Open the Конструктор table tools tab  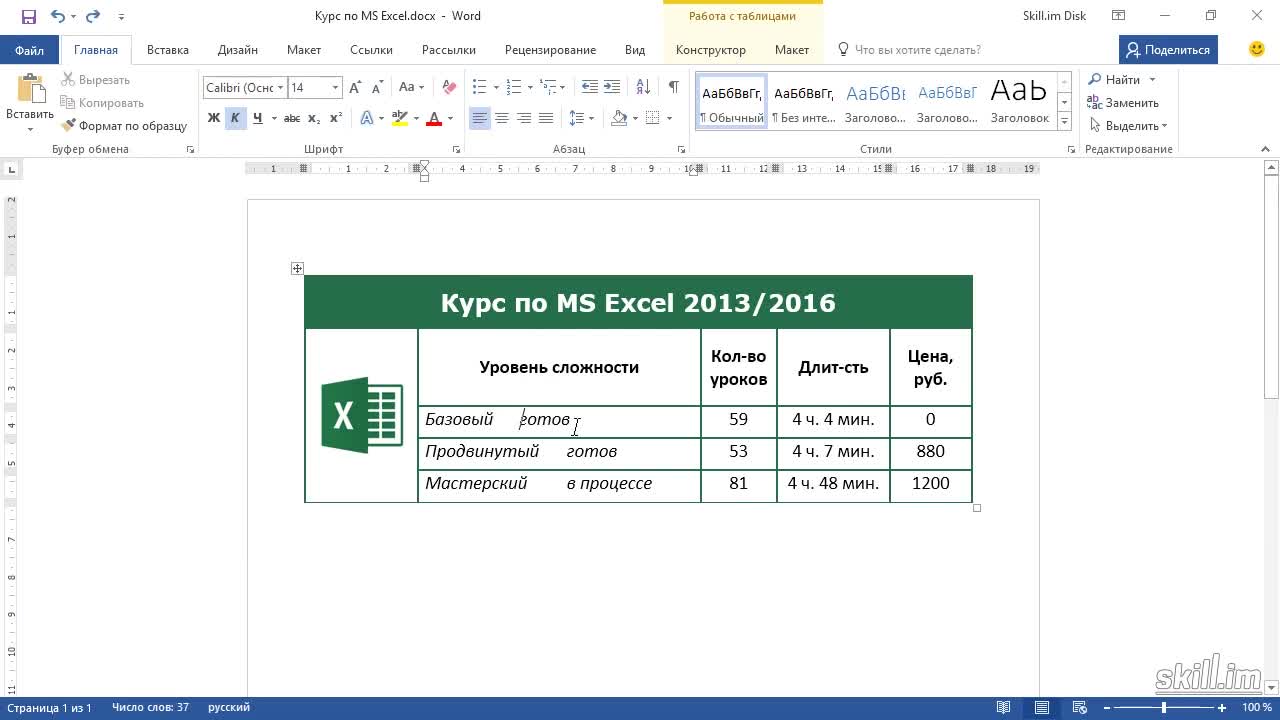710,49
